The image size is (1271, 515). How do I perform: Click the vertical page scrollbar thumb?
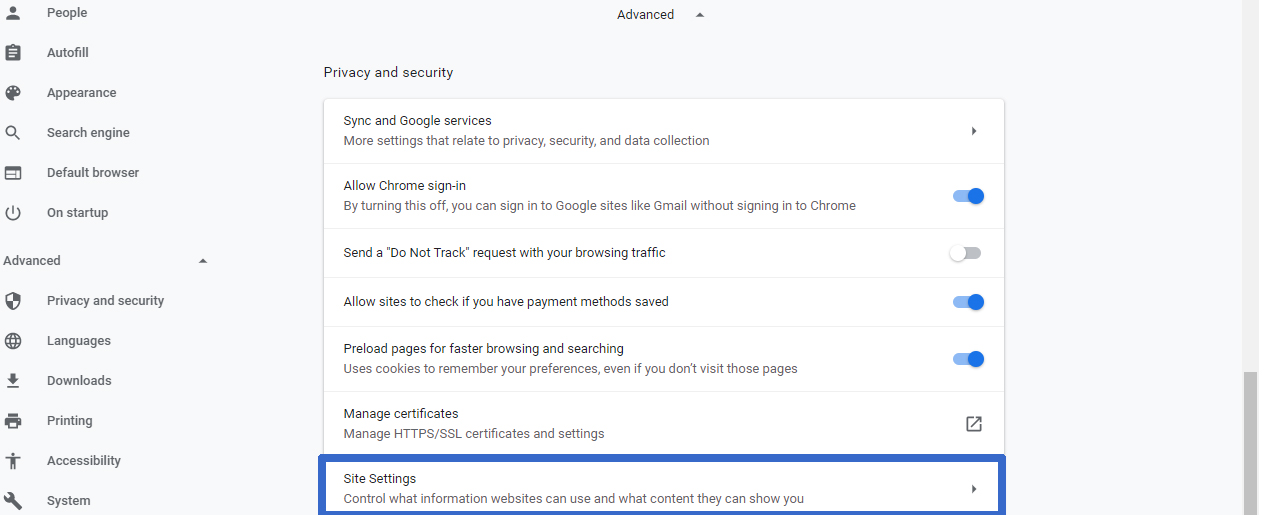point(1251,442)
